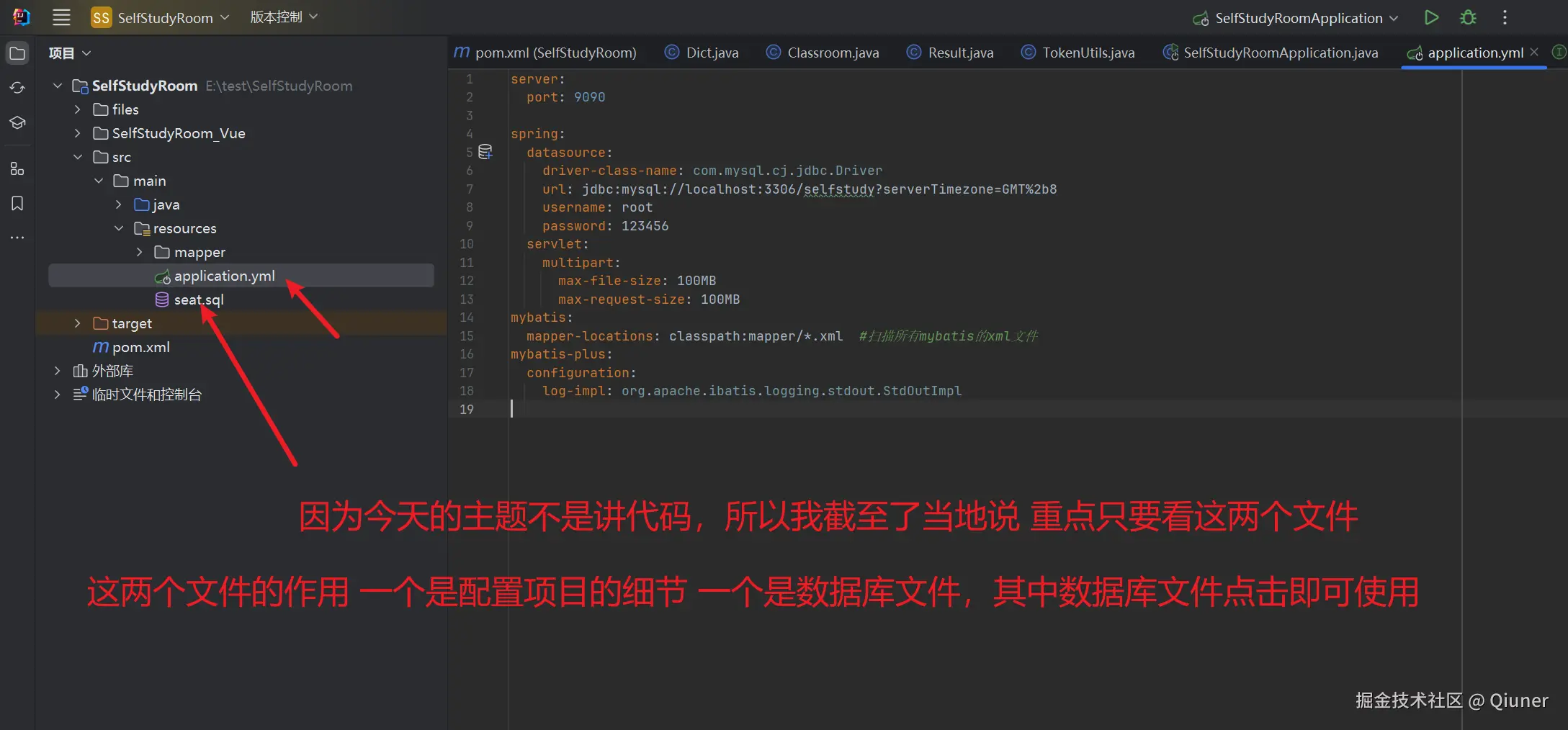Open the Structure tool window icon
This screenshot has width=1568, height=730.
(x=17, y=169)
